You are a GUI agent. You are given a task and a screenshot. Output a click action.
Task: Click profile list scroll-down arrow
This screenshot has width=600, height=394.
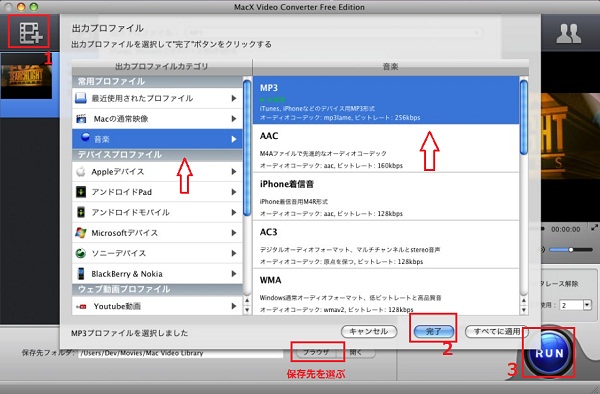[x=523, y=310]
